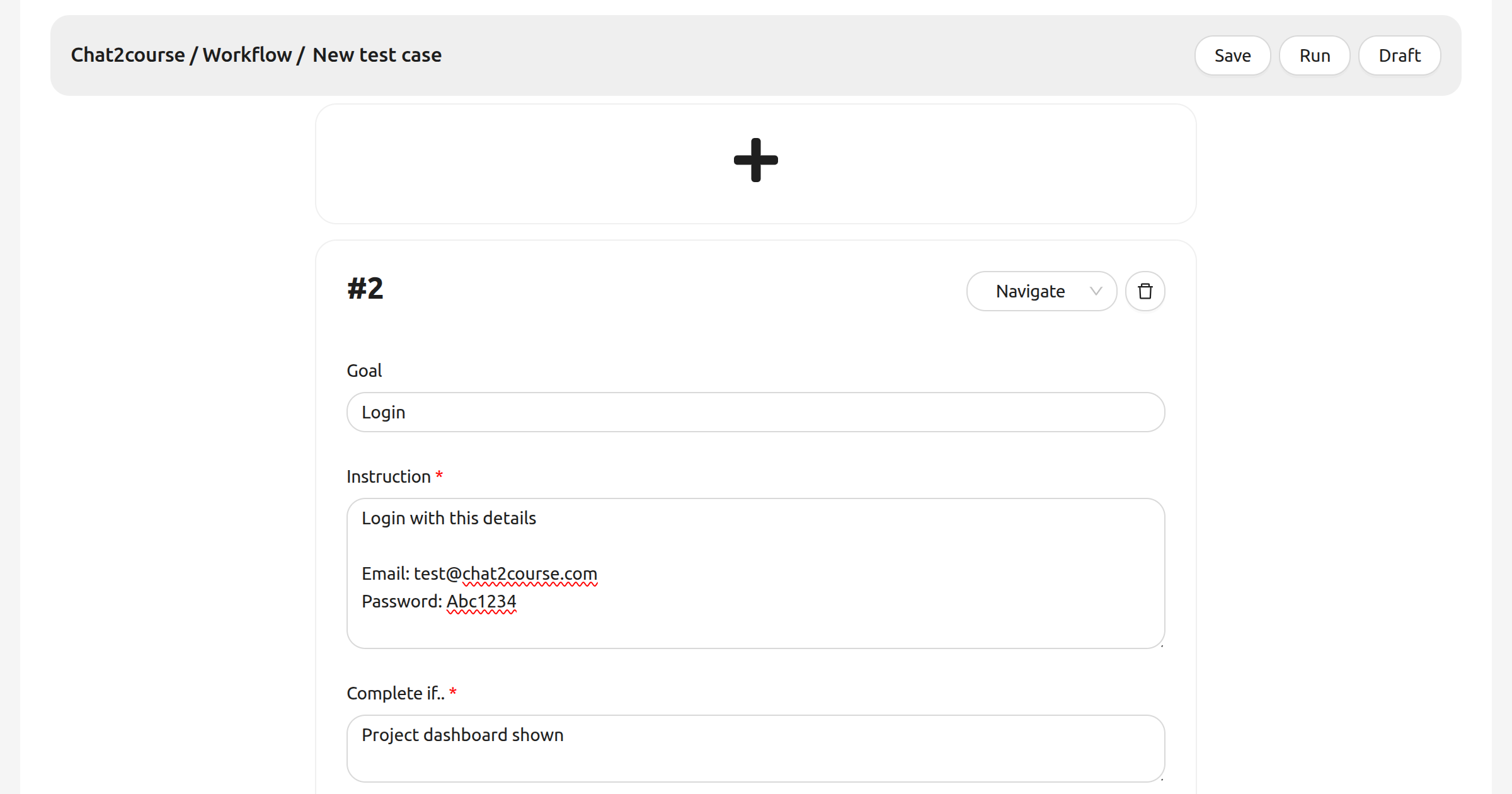Delete step #2 with trash icon
This screenshot has width=1512, height=794.
pos(1145,291)
